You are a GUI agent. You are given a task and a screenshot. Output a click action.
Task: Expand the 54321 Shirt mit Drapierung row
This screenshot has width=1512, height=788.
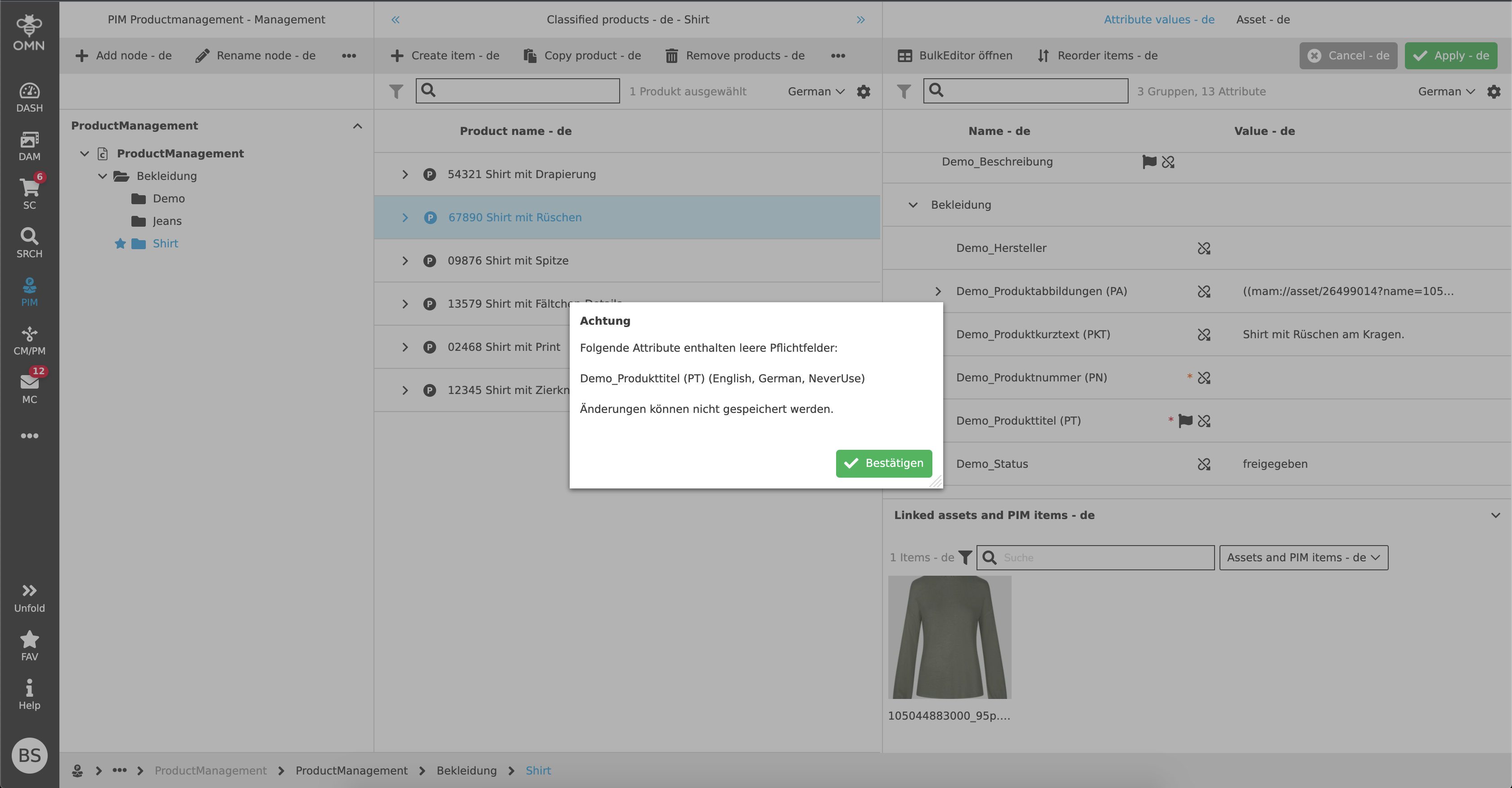pyautogui.click(x=405, y=174)
